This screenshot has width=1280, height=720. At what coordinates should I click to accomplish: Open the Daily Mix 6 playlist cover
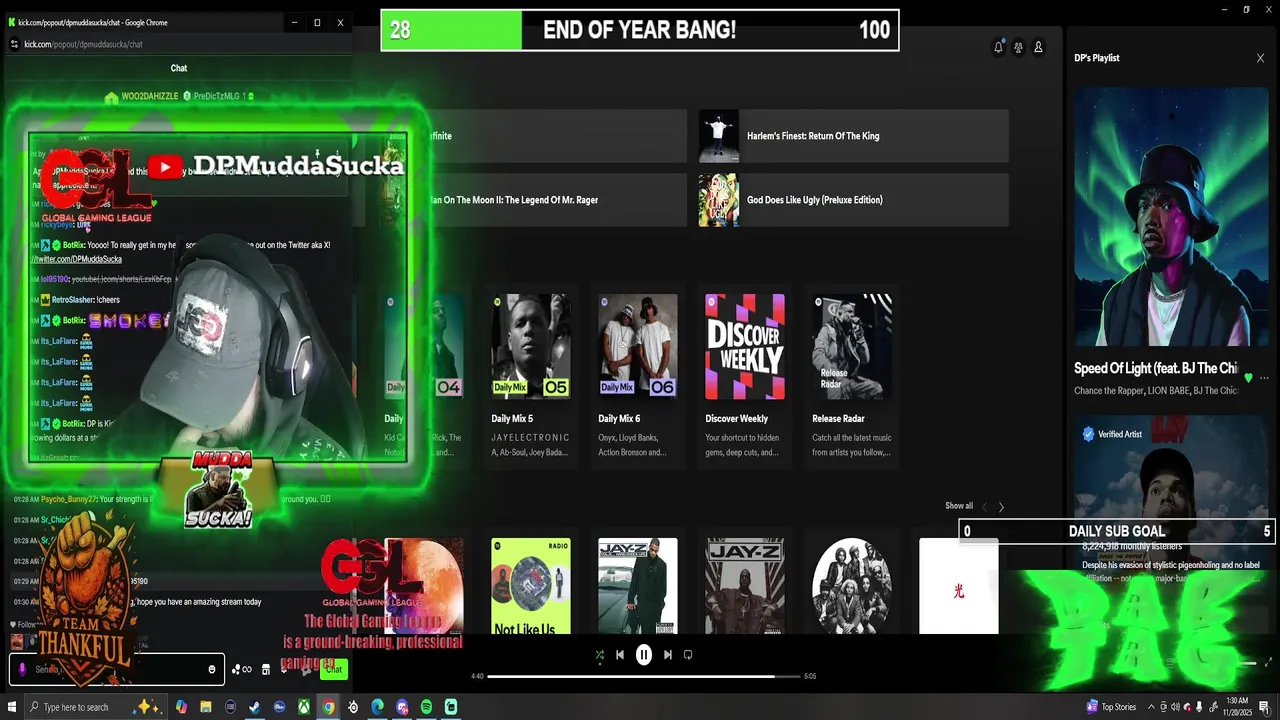(638, 346)
